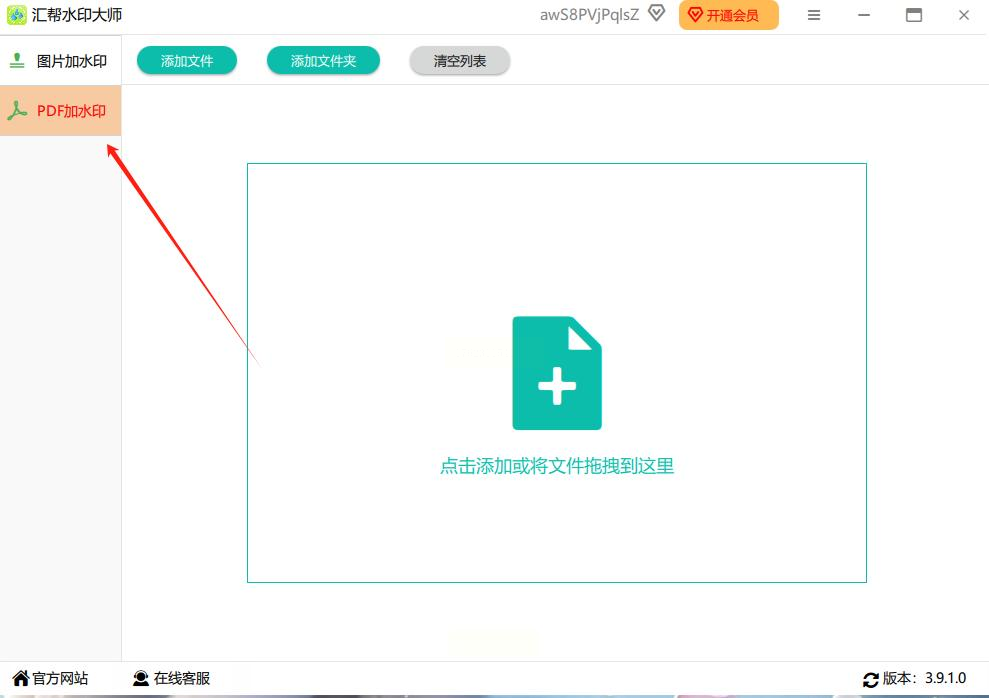
Task: Click the 添加文件夹 button
Action: click(x=323, y=61)
